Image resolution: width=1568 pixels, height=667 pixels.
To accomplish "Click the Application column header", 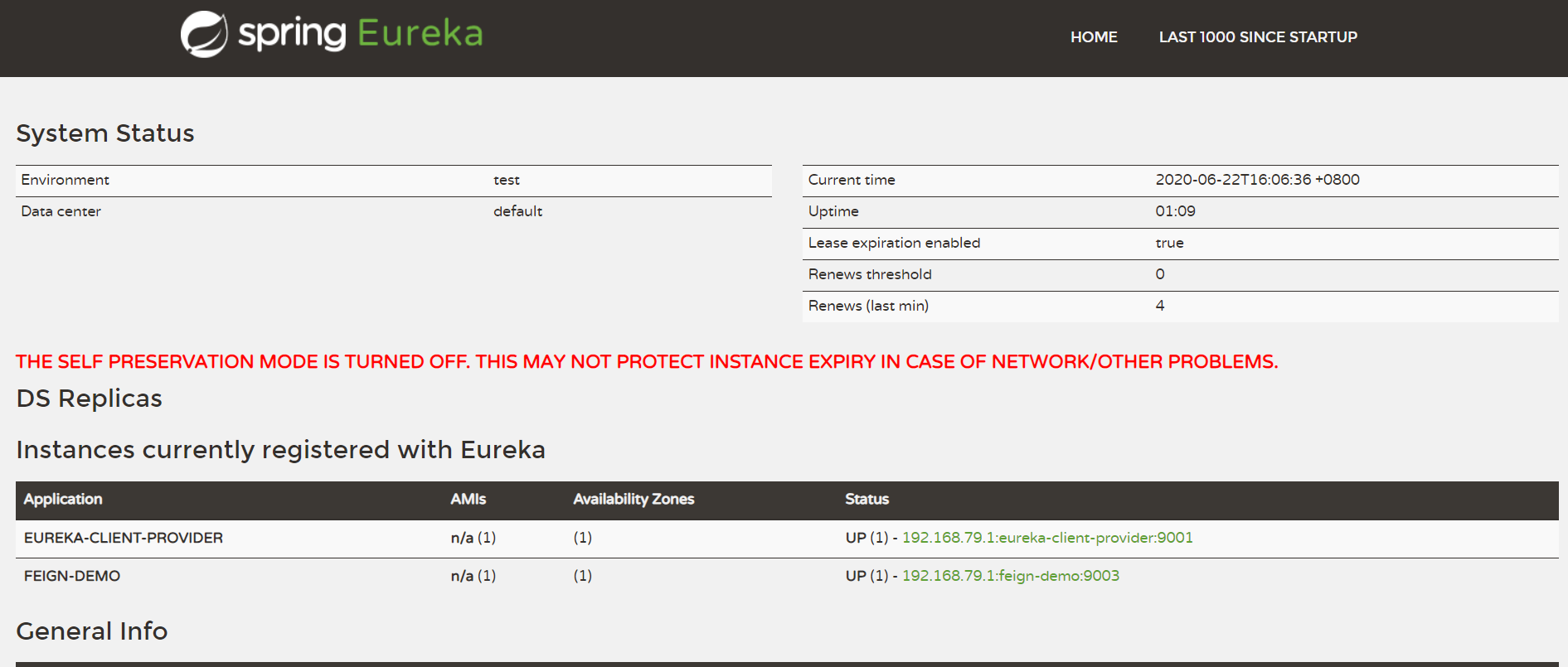I will [x=63, y=499].
